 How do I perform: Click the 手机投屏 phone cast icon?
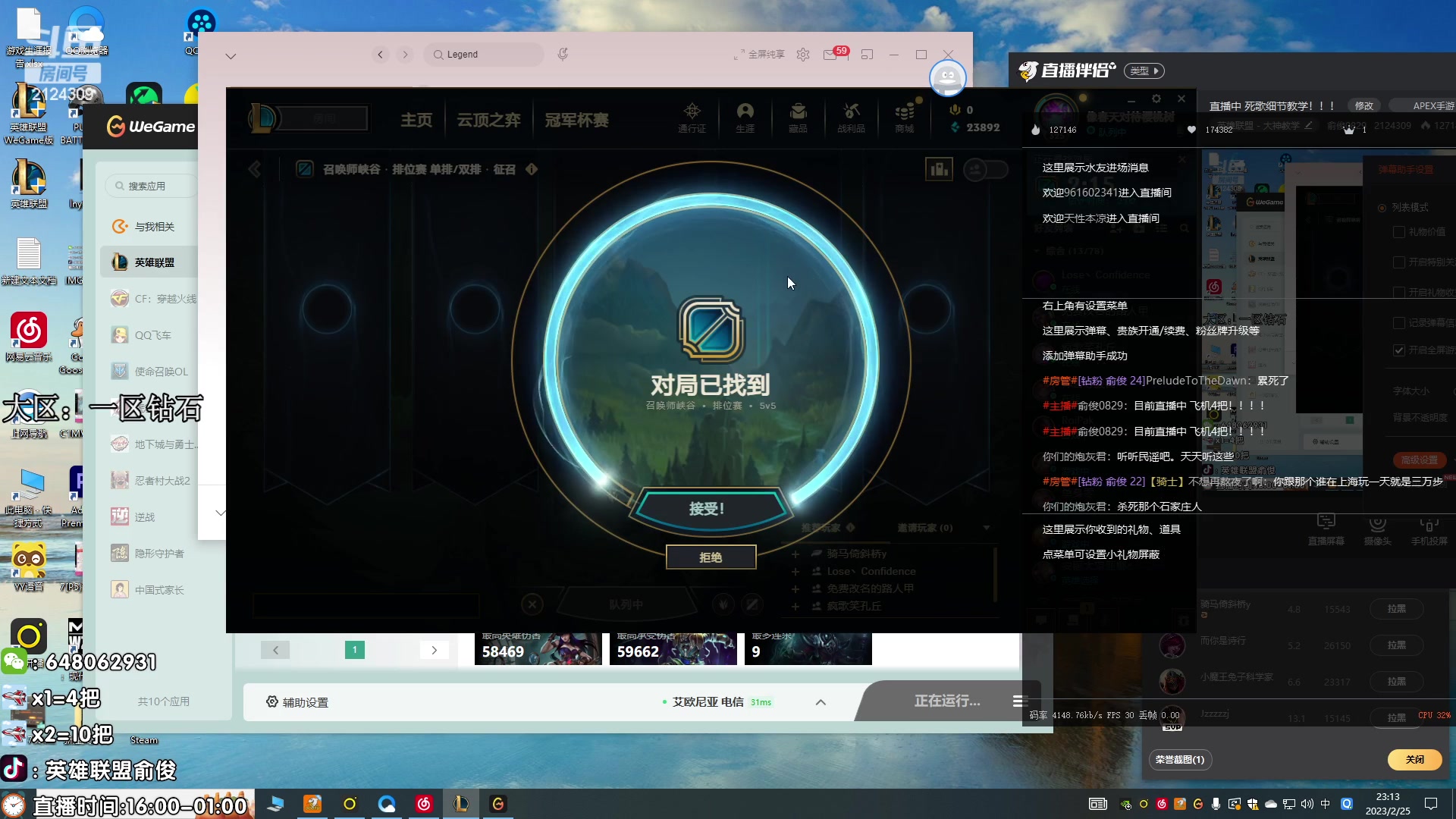1429,530
